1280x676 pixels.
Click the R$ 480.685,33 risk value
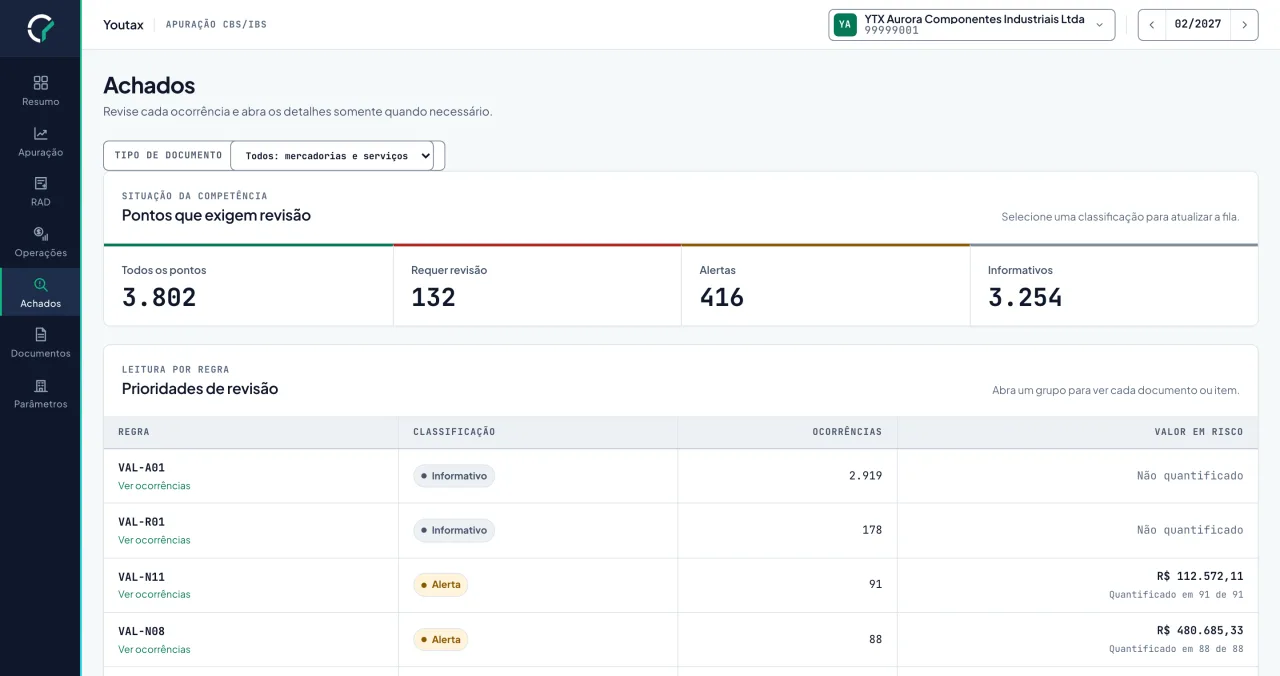pos(1200,631)
